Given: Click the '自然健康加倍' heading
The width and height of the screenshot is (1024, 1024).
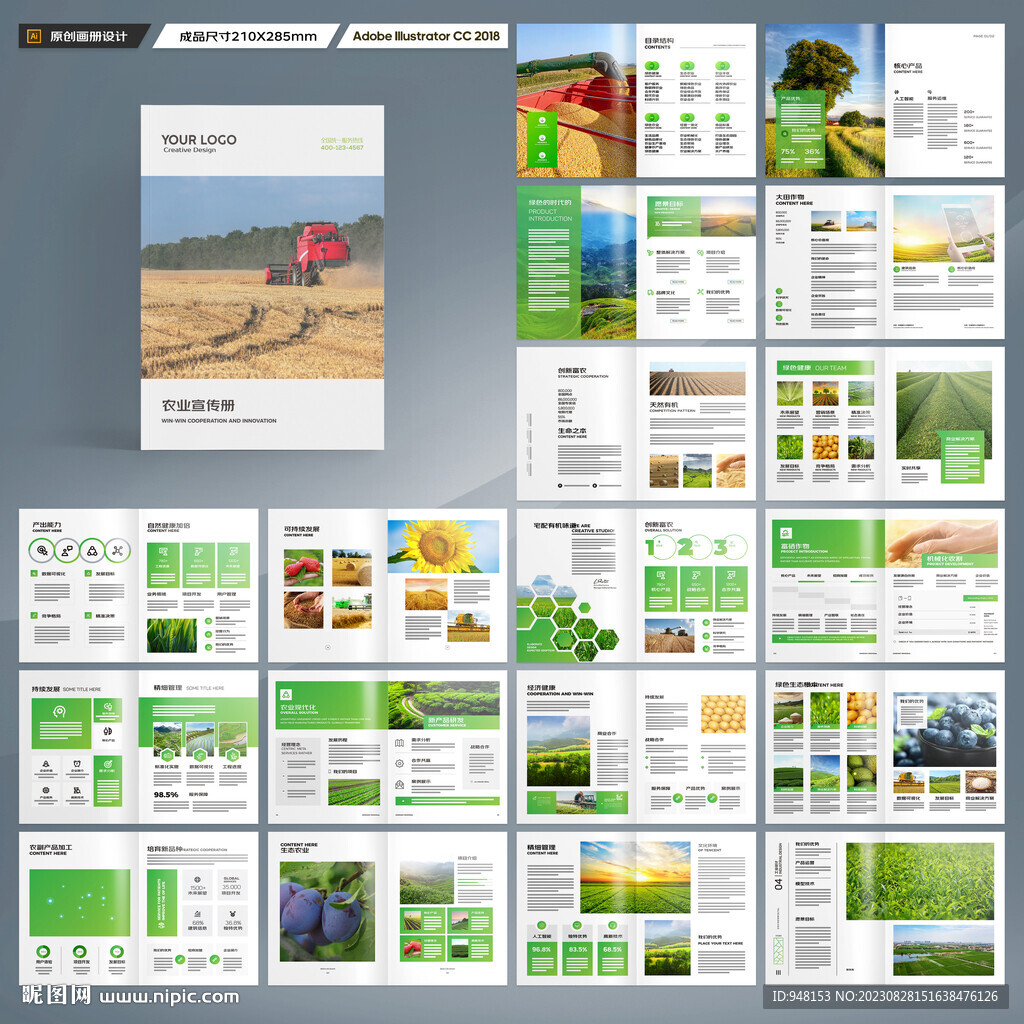Looking at the screenshot, I should click(x=168, y=525).
